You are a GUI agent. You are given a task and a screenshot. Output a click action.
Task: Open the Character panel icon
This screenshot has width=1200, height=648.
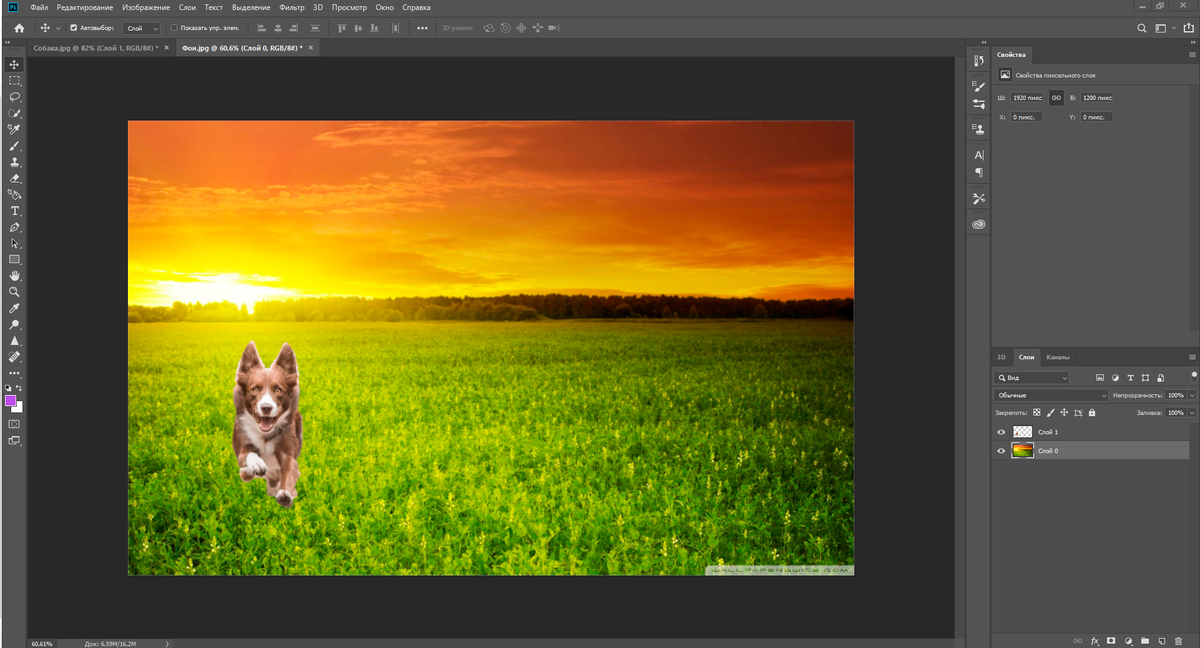point(978,155)
